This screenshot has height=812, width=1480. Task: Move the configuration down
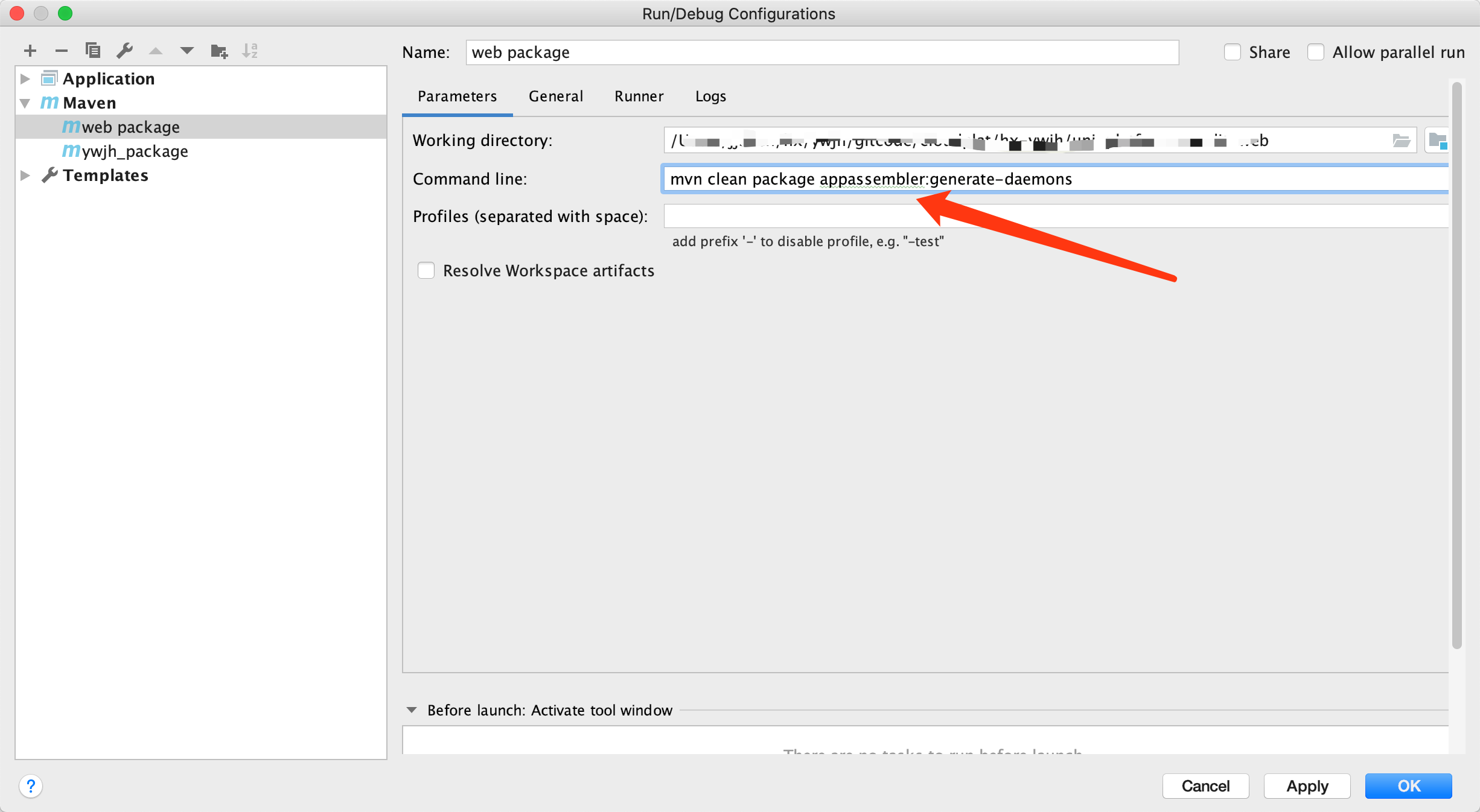pyautogui.click(x=187, y=51)
